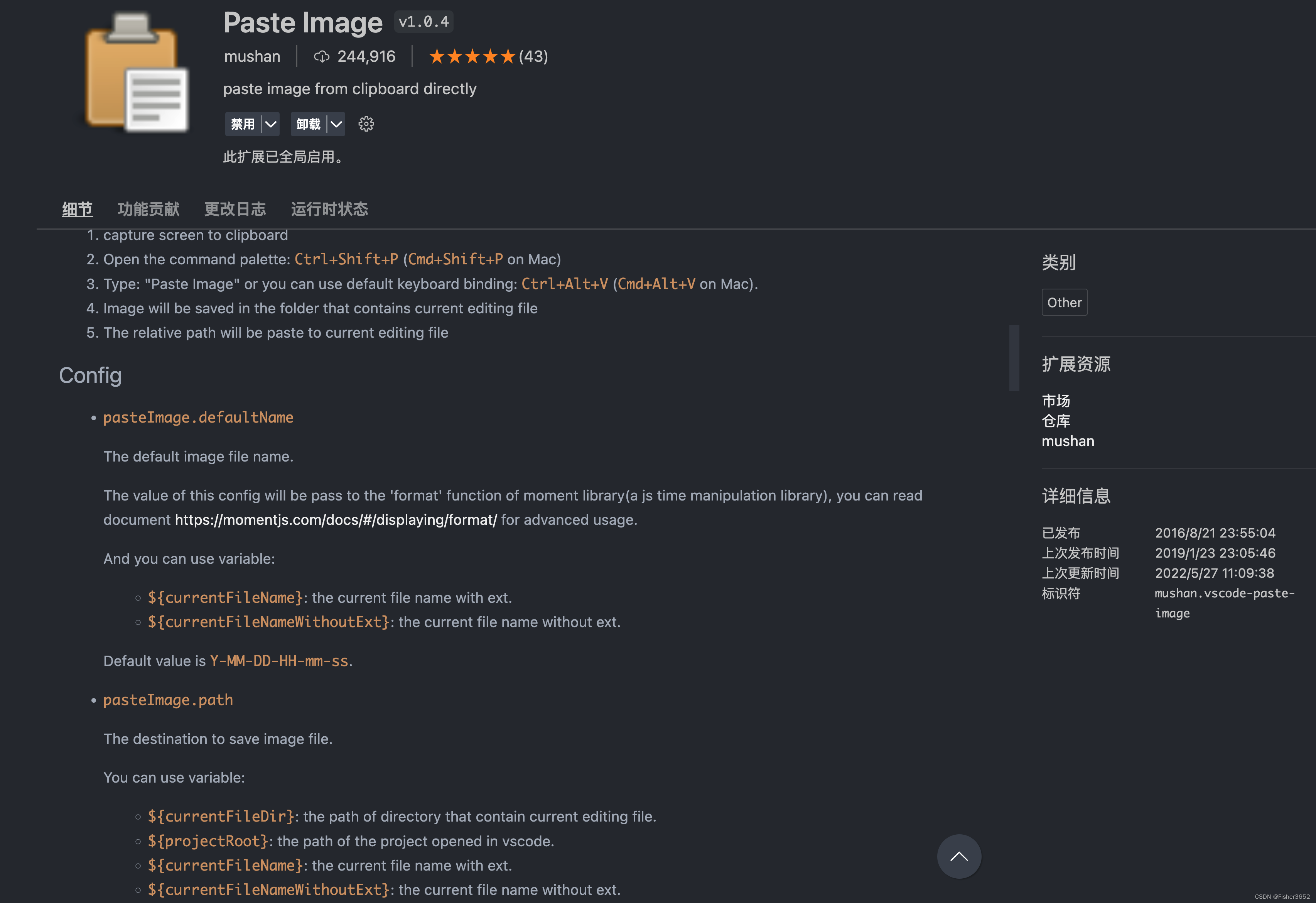Switch to the 功能贡献 tab
Viewport: 1316px width, 903px height.
[148, 209]
